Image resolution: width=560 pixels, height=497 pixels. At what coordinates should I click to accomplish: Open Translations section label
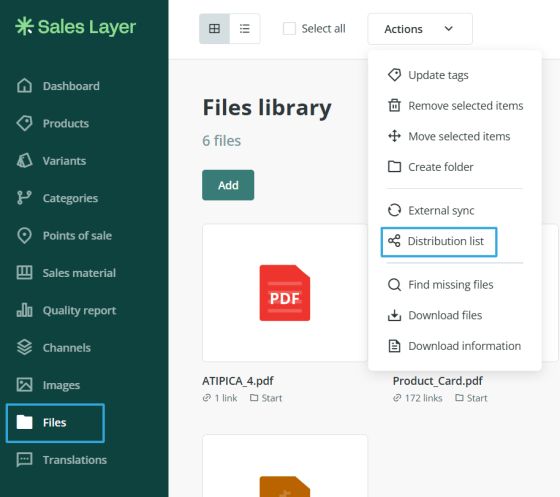point(75,460)
